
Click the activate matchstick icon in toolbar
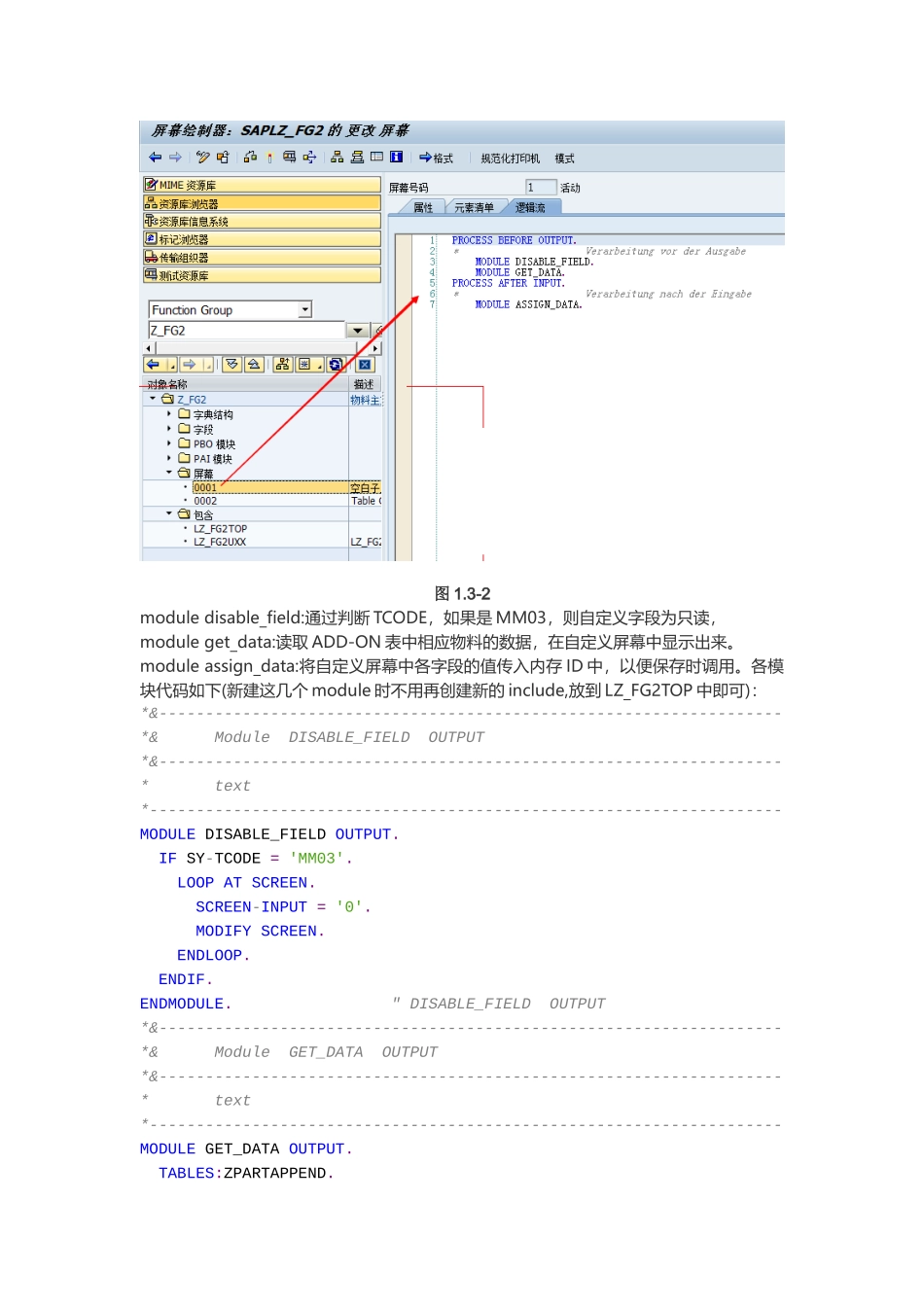[269, 158]
